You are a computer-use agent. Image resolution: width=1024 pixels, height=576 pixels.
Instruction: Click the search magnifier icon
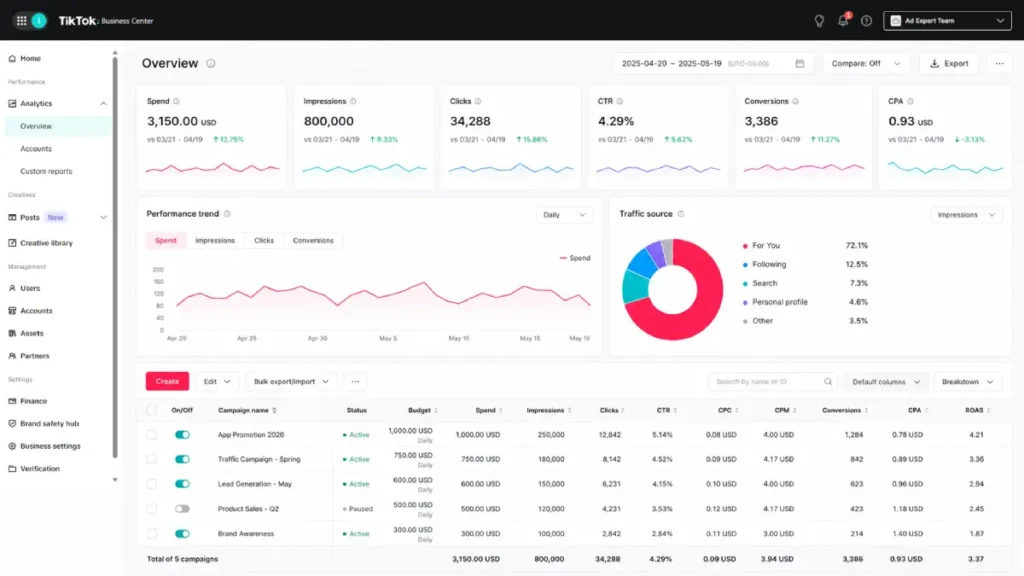coord(828,381)
